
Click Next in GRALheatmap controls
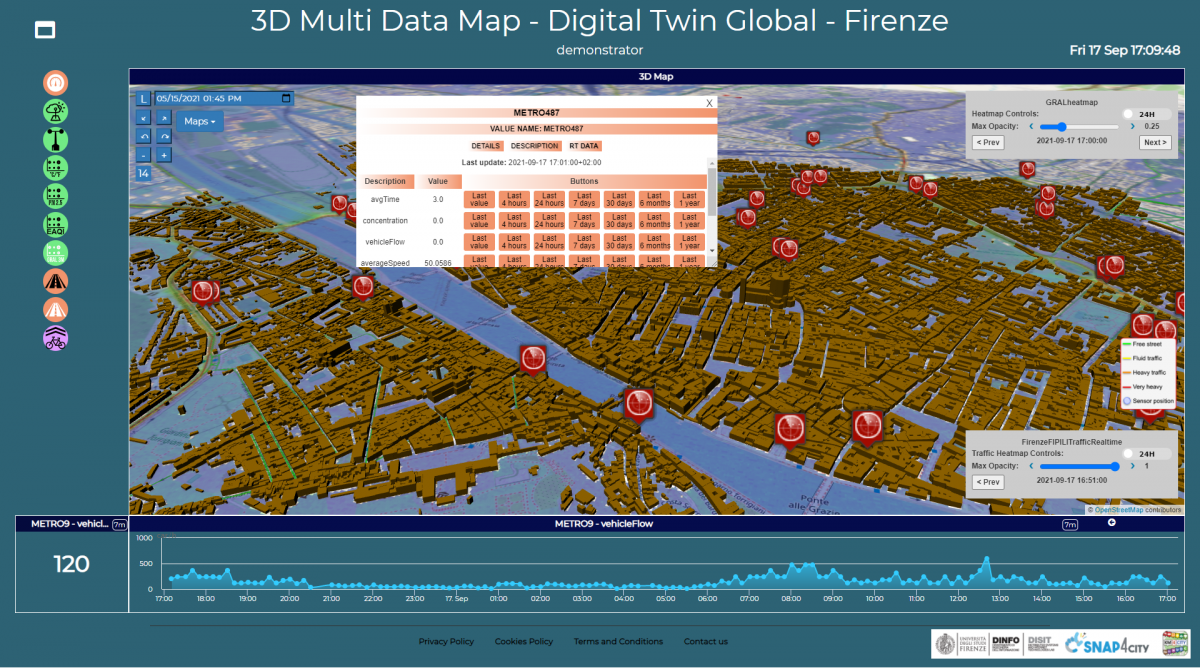click(1154, 142)
